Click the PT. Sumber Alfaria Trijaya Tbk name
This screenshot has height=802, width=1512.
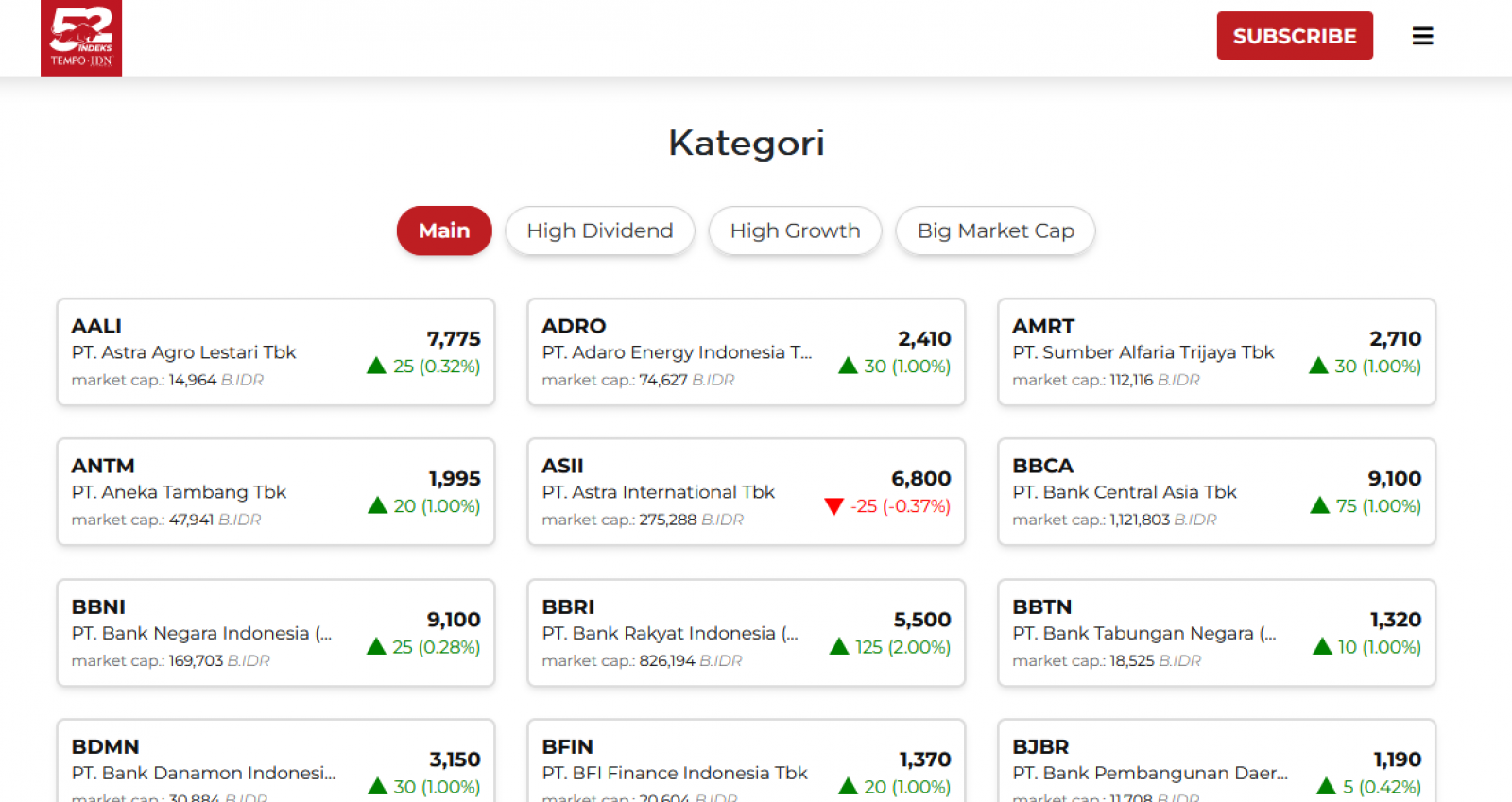coord(1143,352)
